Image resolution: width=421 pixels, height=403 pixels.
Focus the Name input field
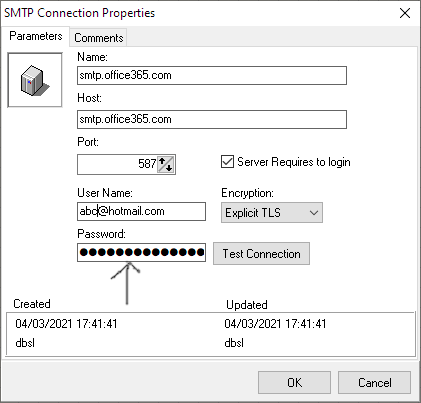click(x=212, y=75)
